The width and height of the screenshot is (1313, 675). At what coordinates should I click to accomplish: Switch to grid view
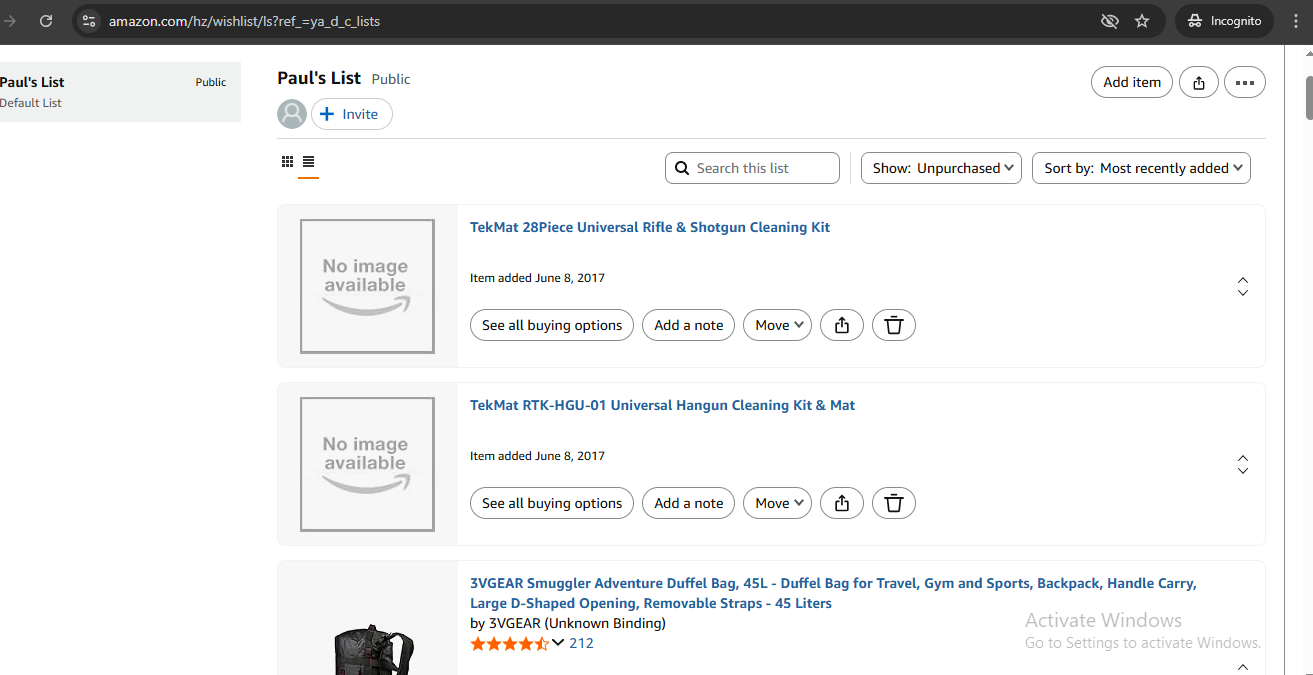[x=287, y=161]
